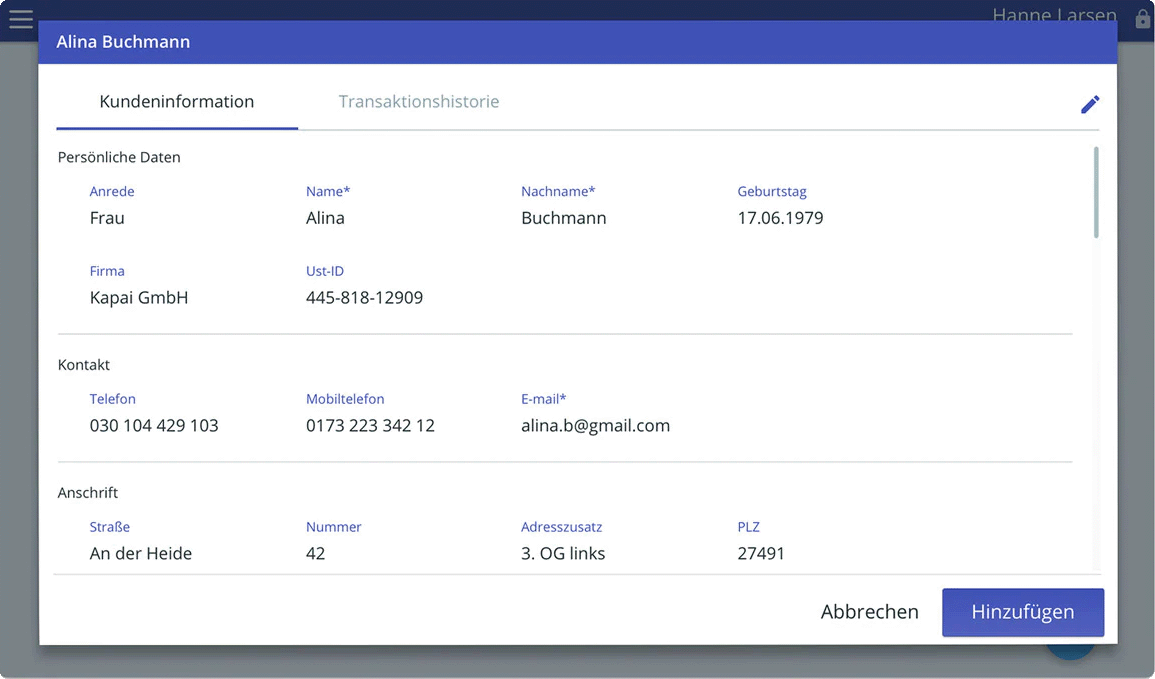
Task: Click the Firma field label
Action: point(107,271)
